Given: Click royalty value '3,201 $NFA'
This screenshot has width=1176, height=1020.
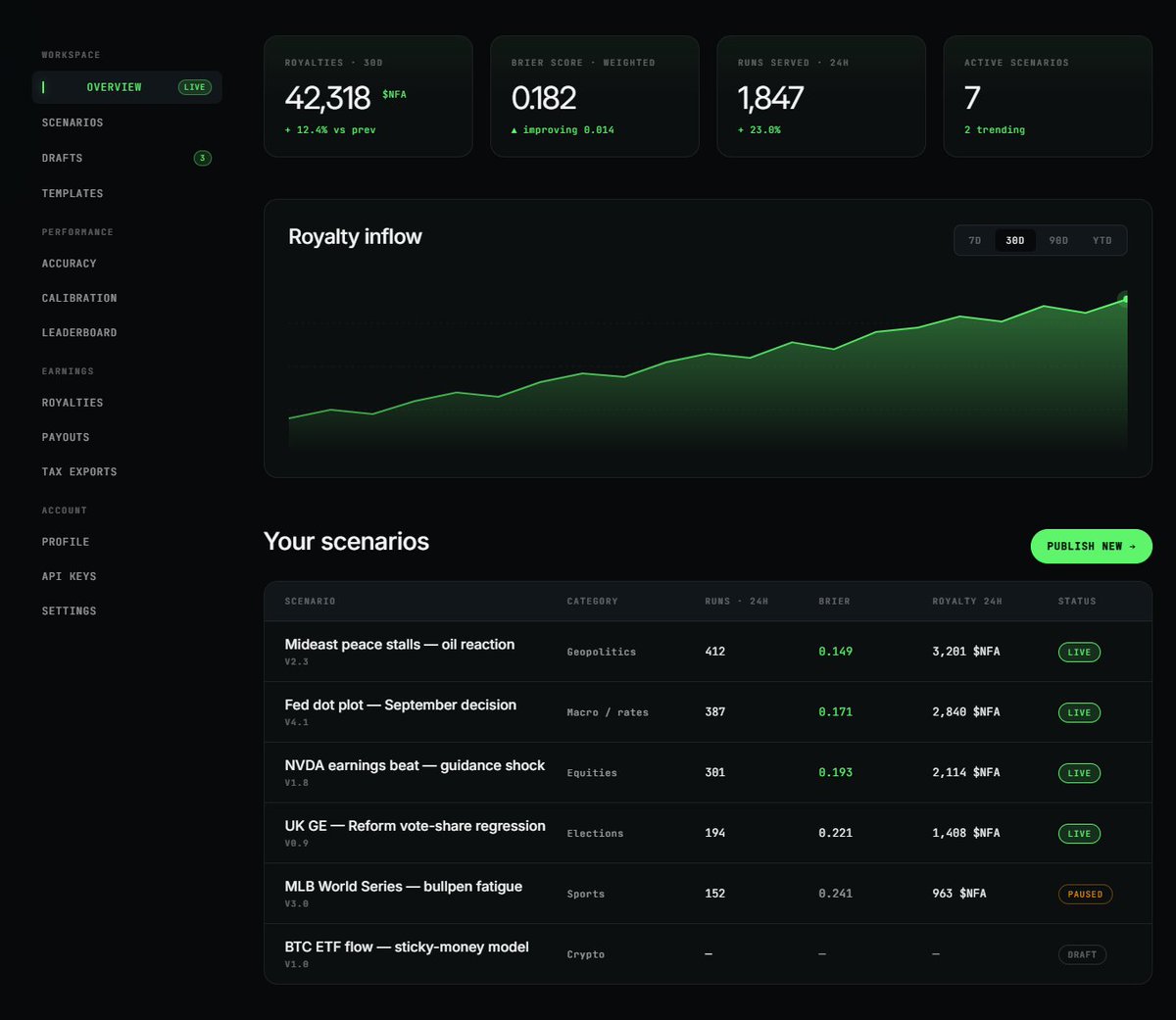Looking at the screenshot, I should tap(966, 652).
